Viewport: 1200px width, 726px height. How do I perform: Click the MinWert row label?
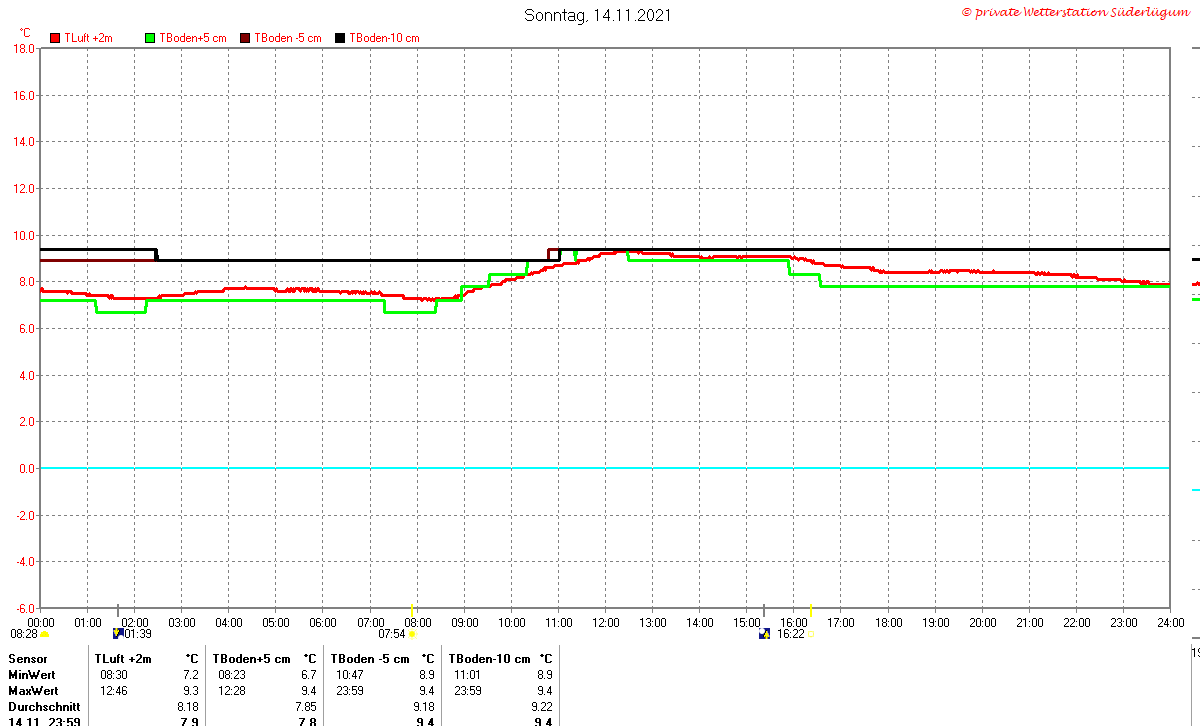(x=33, y=675)
